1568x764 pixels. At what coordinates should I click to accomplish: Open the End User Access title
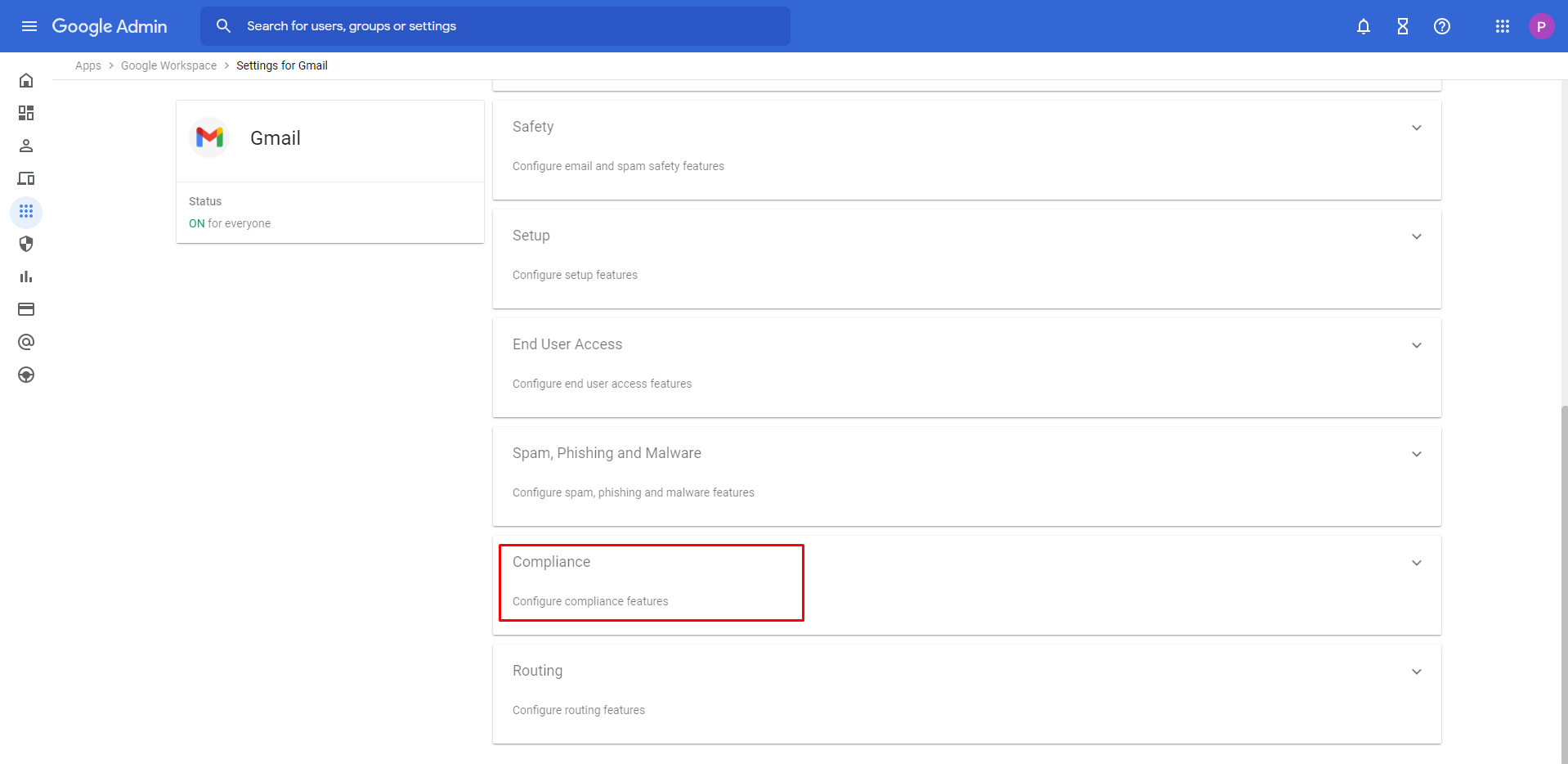(567, 344)
